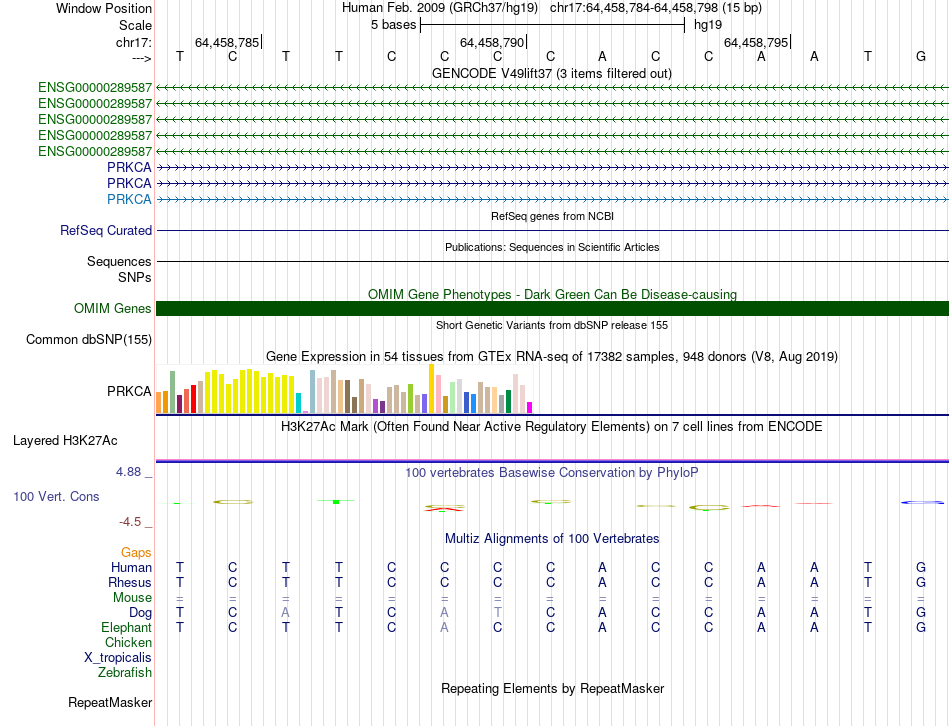Open Repeating Elements by RepeatMasker title
950x726 pixels.
pos(552,689)
